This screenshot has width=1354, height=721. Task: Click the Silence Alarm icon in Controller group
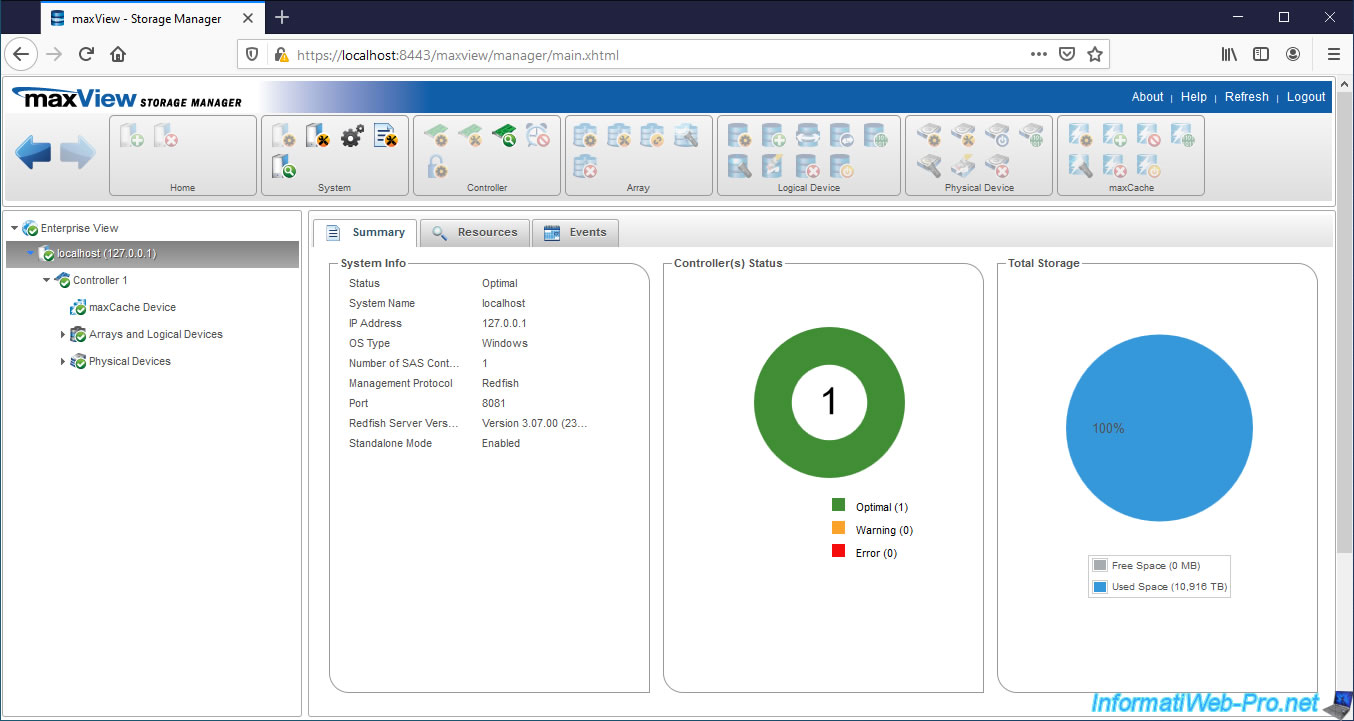point(537,135)
